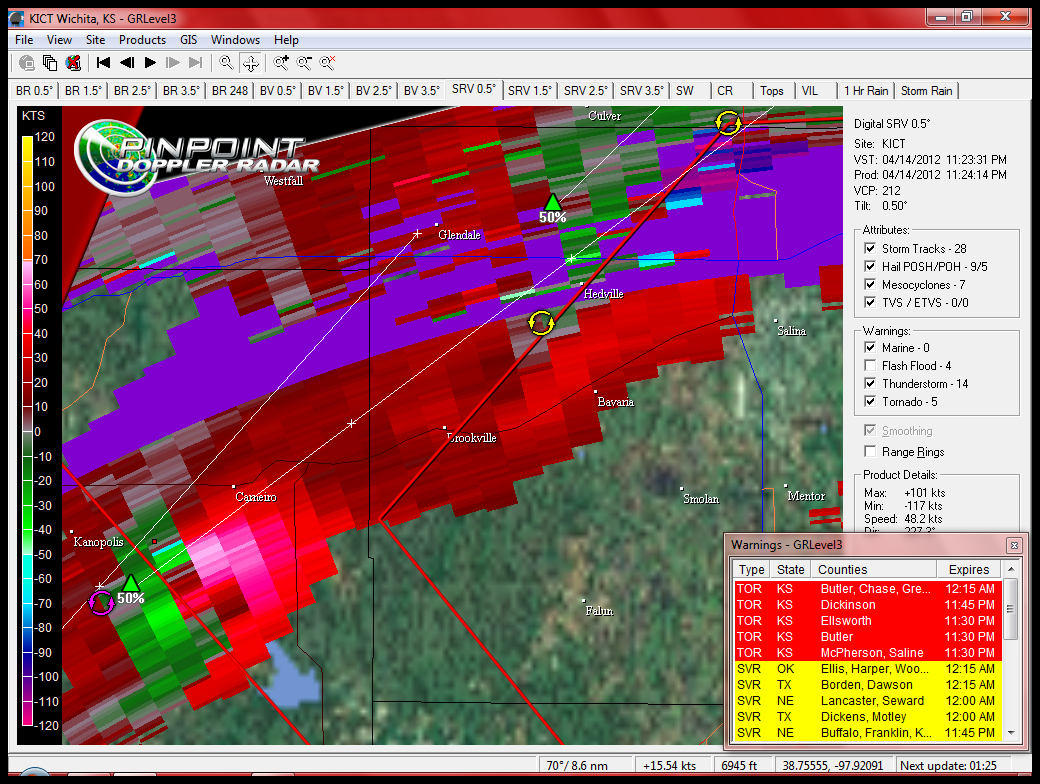Click the yellow mesocyclone marker east of Culver

pyautogui.click(x=728, y=123)
